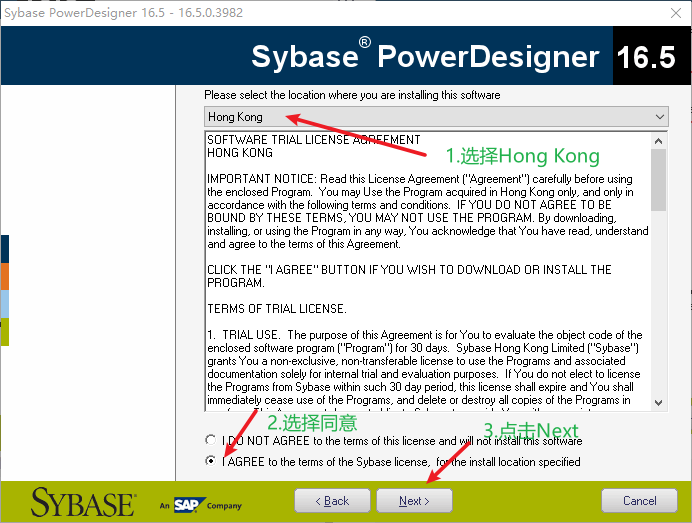Close the PowerDesigner installer window
This screenshot has height=523, width=692.
pos(676,13)
